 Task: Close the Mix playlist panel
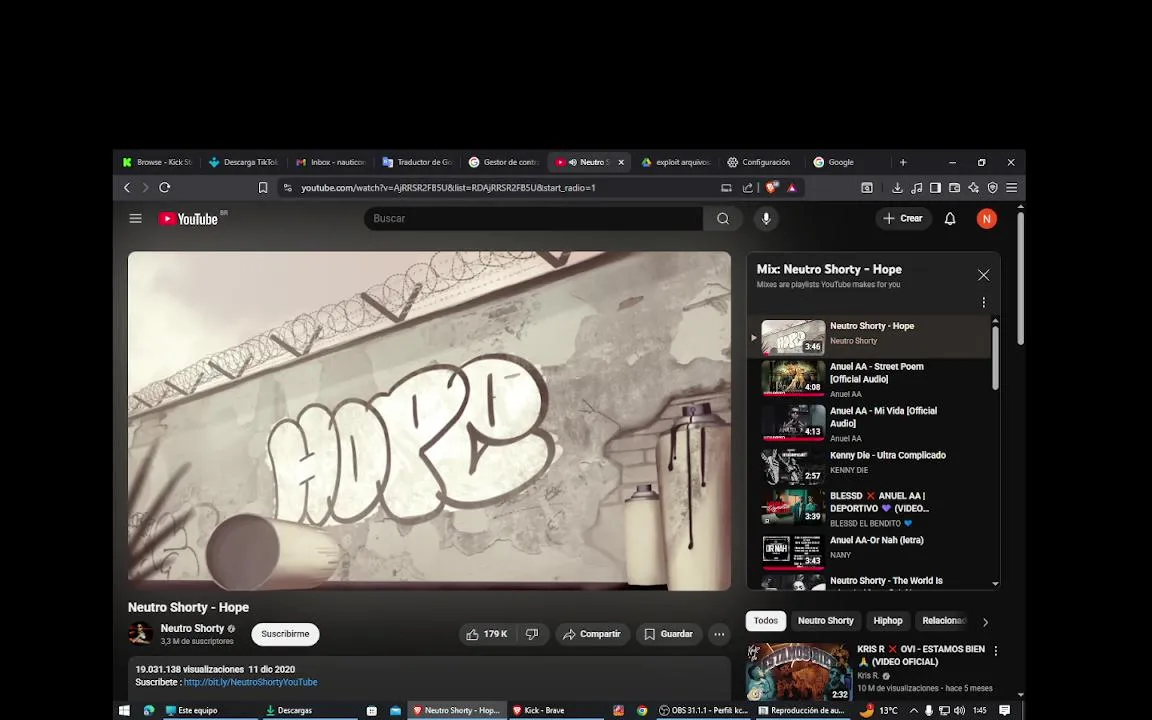pos(984,275)
